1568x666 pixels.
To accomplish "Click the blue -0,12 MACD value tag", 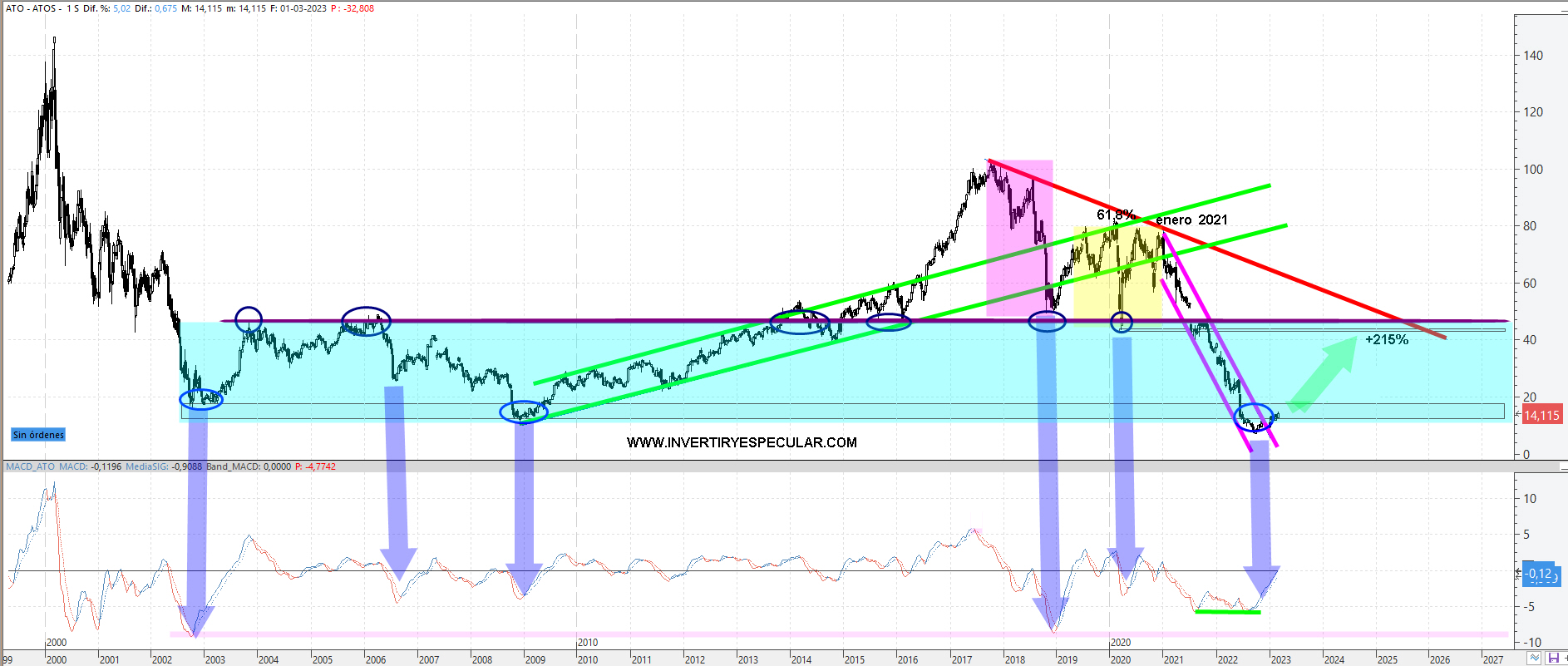I will click(x=1541, y=574).
